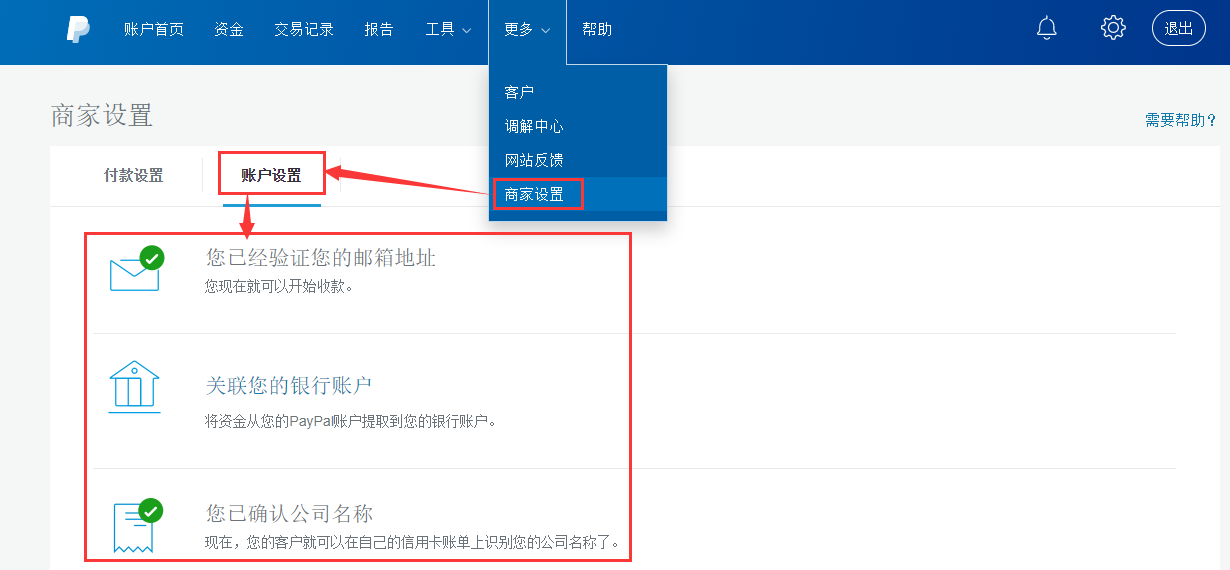Click the 退出 logout button
The image size is (1230, 570).
pyautogui.click(x=1179, y=28)
